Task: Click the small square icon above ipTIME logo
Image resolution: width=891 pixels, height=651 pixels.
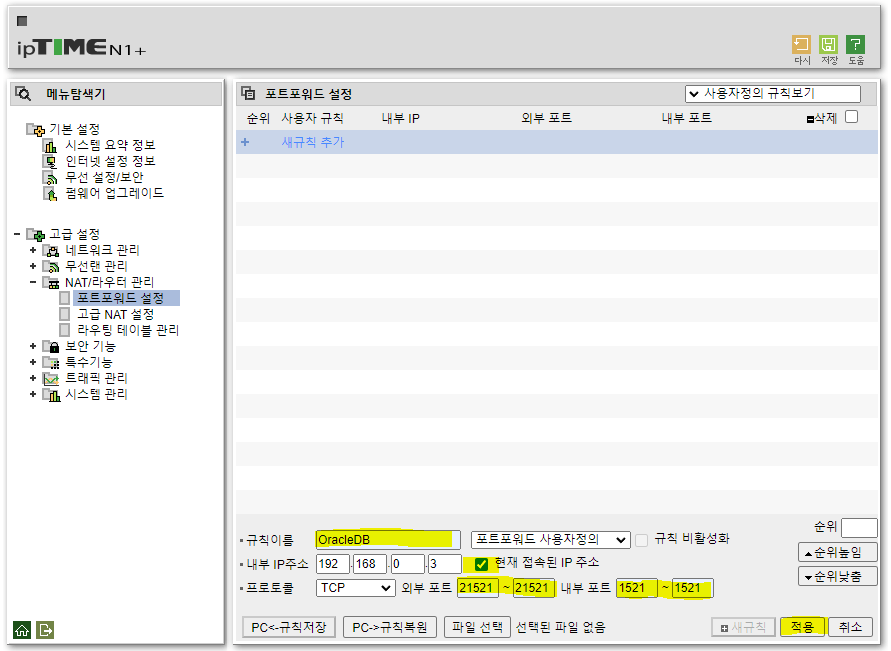Action: pos(22,21)
